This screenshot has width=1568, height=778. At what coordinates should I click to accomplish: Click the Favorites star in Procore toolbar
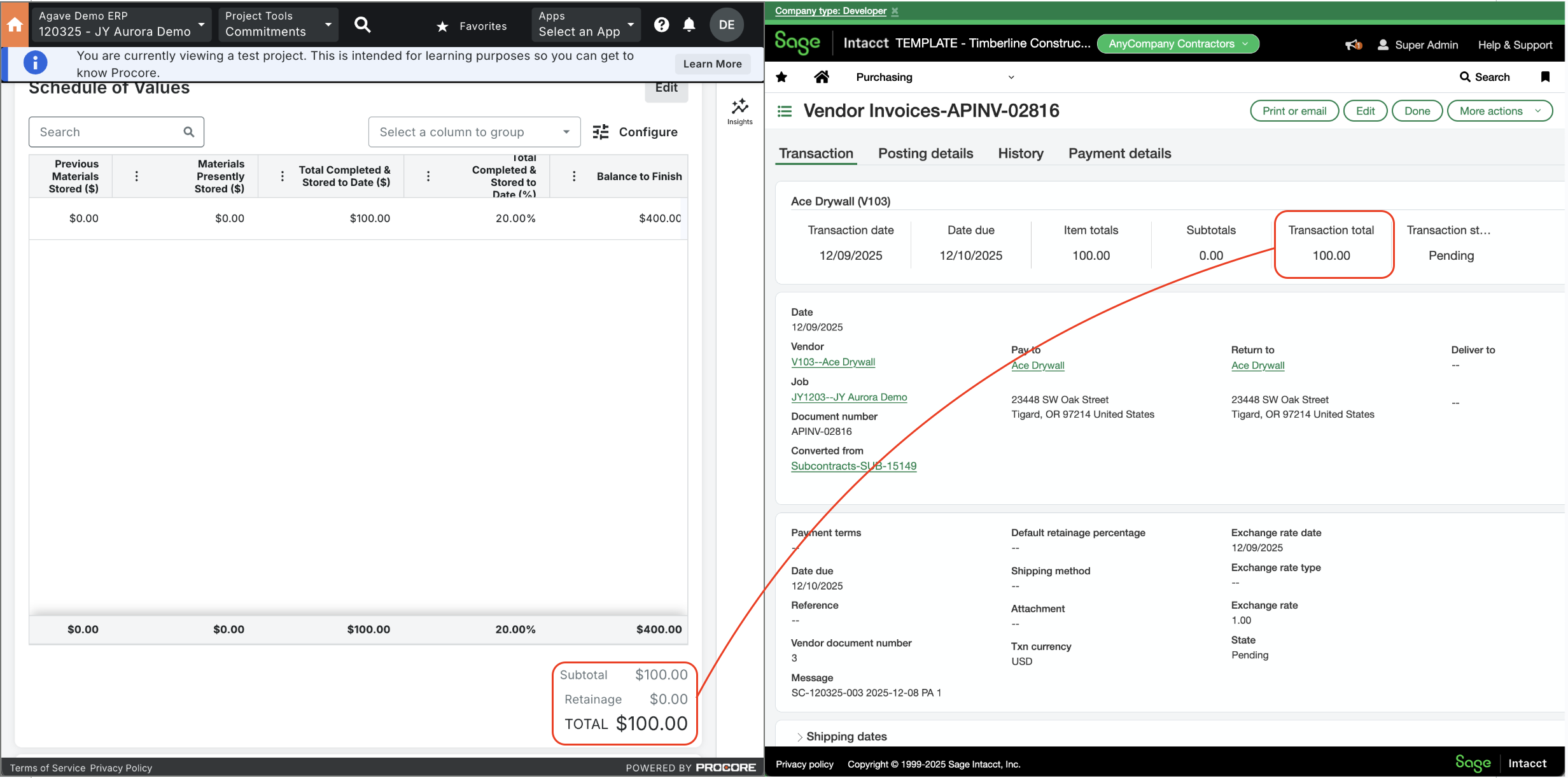(441, 26)
